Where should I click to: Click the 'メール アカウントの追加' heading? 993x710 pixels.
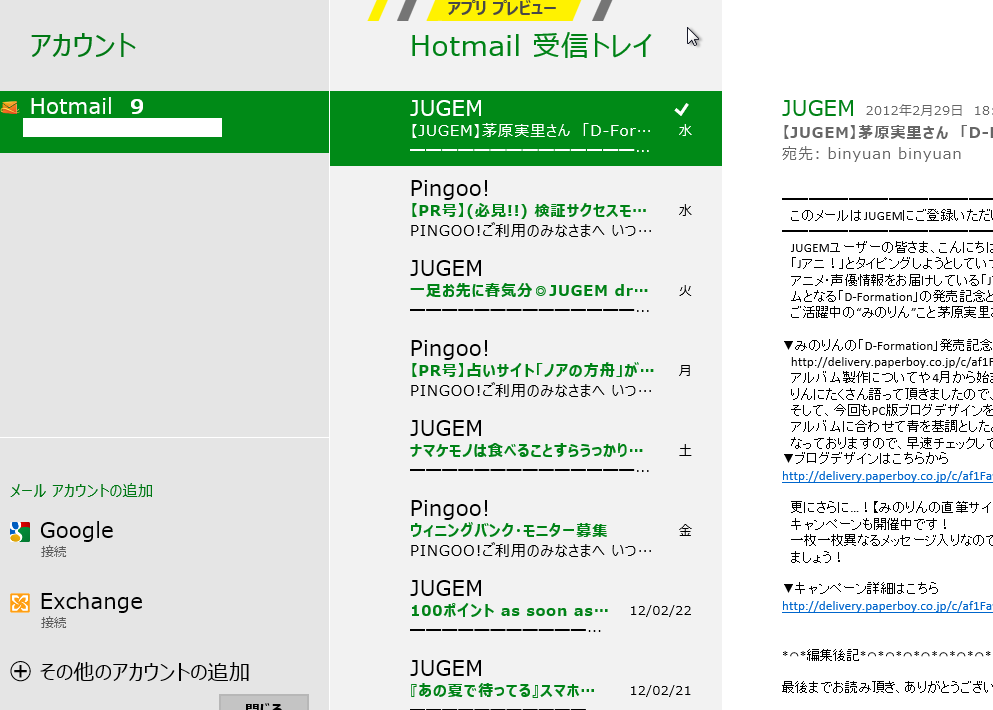81,491
